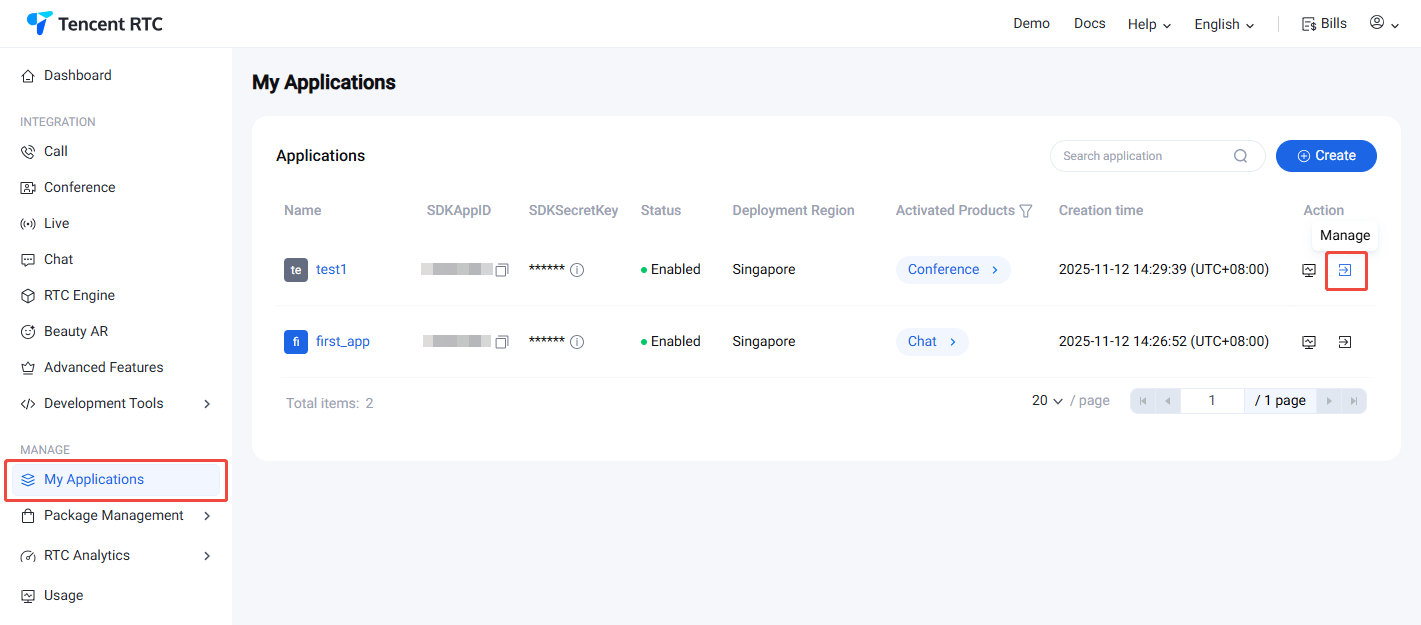The height and width of the screenshot is (625, 1421).
Task: Open the English language dropdown
Action: 1224,24
